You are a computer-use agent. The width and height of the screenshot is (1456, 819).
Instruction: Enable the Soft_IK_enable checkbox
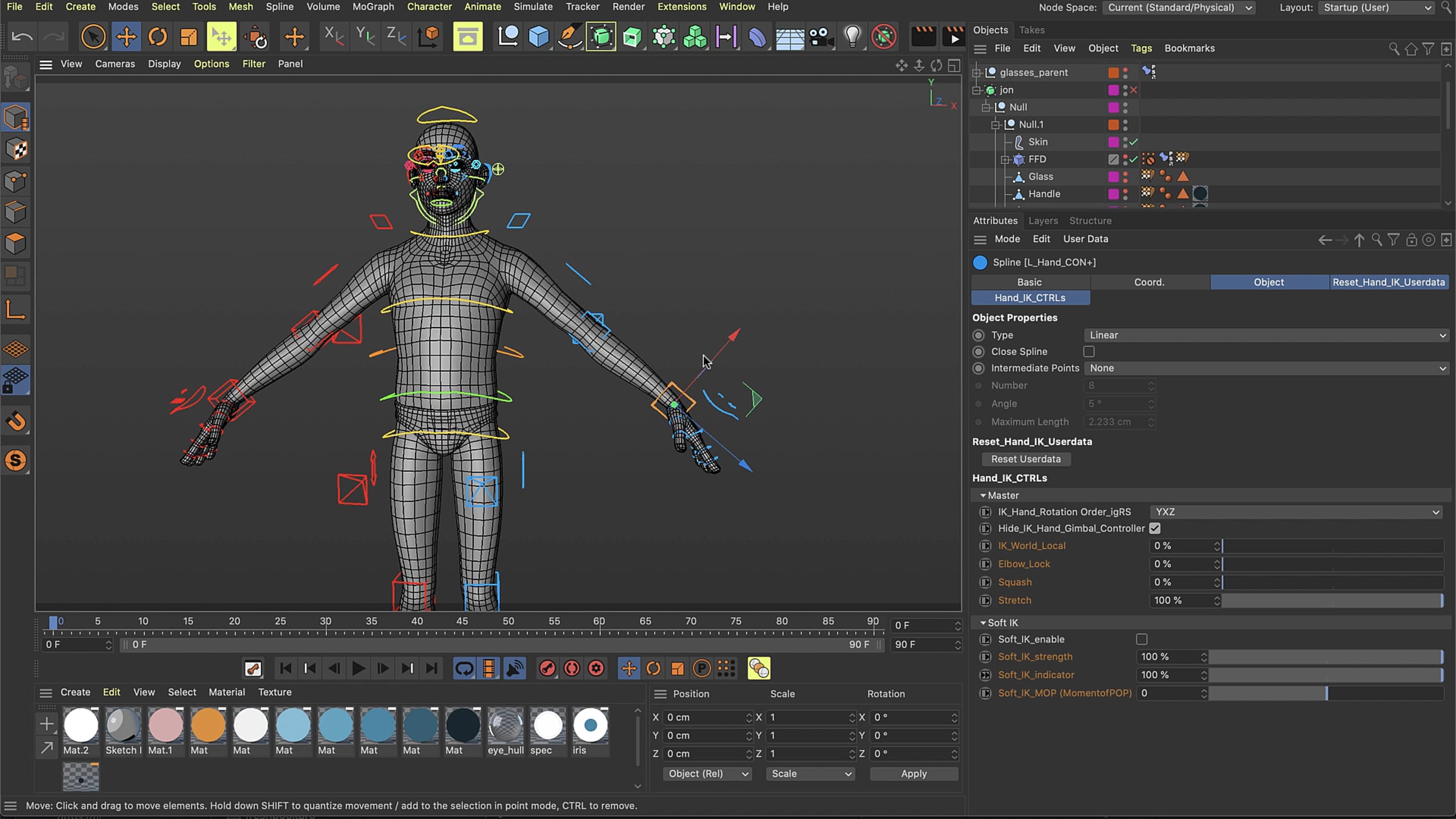click(x=1142, y=639)
